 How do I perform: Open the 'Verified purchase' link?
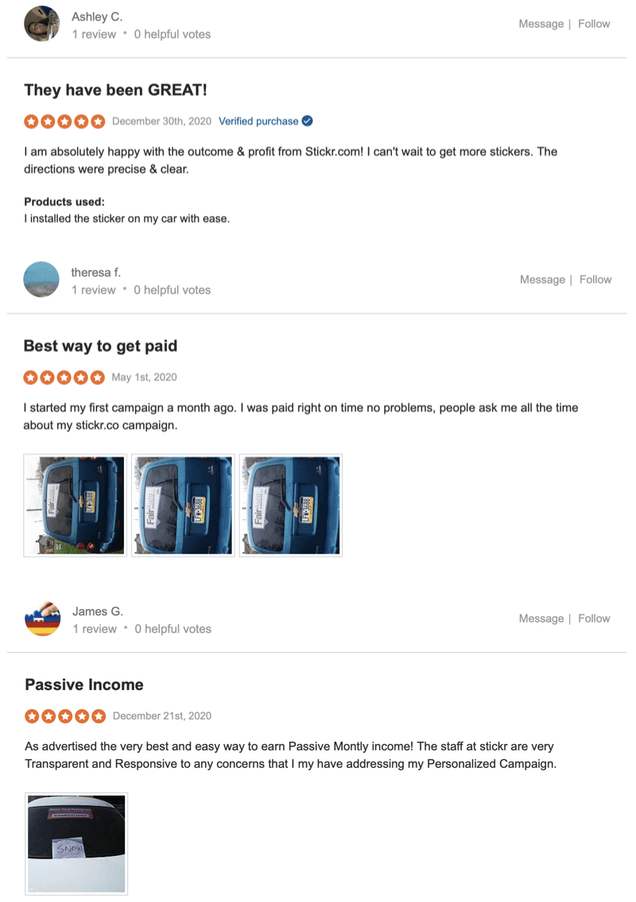[258, 122]
